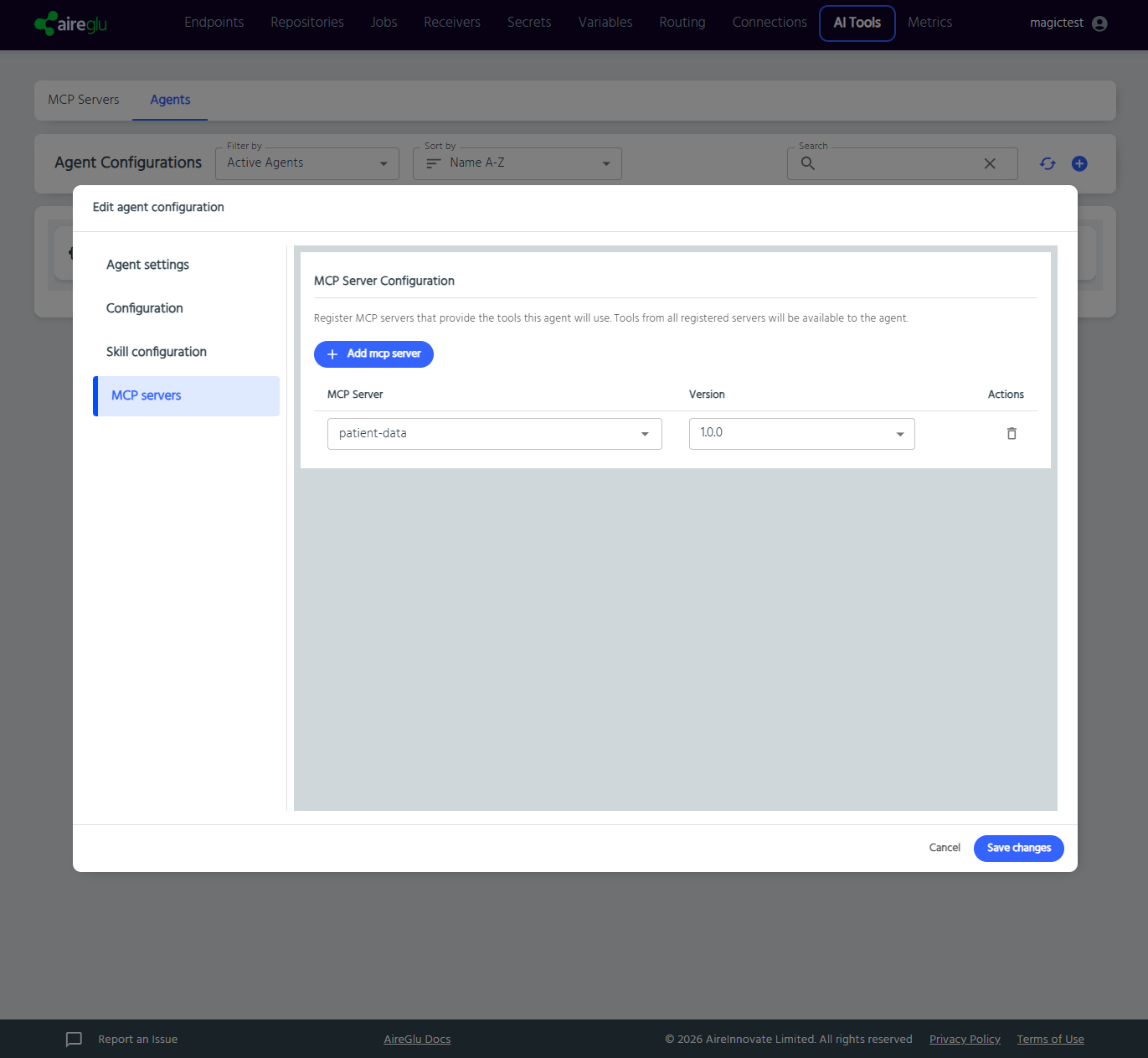This screenshot has height=1058, width=1148.
Task: Click the Report an Issue chat icon
Action: pyautogui.click(x=74, y=1039)
